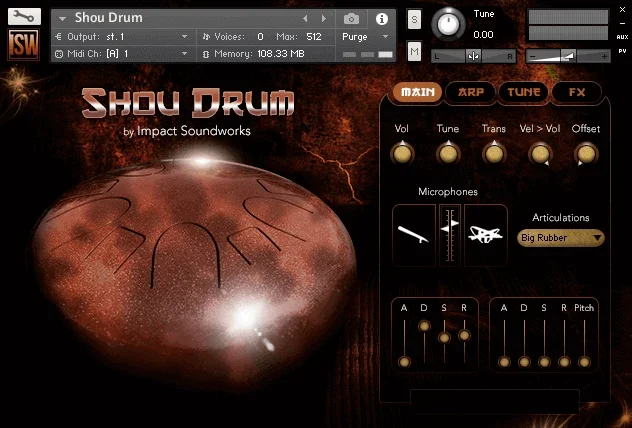The width and height of the screenshot is (632, 428).
Task: Click the Voices note icon
Action: pyautogui.click(x=206, y=37)
